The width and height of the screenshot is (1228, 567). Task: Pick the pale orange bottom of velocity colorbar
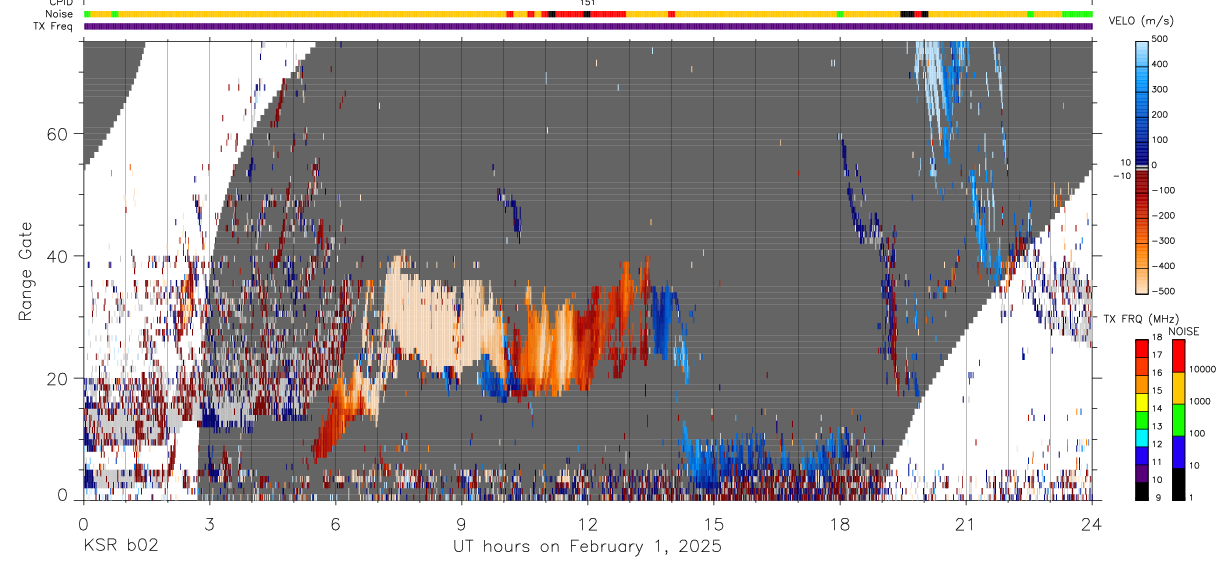point(1142,282)
